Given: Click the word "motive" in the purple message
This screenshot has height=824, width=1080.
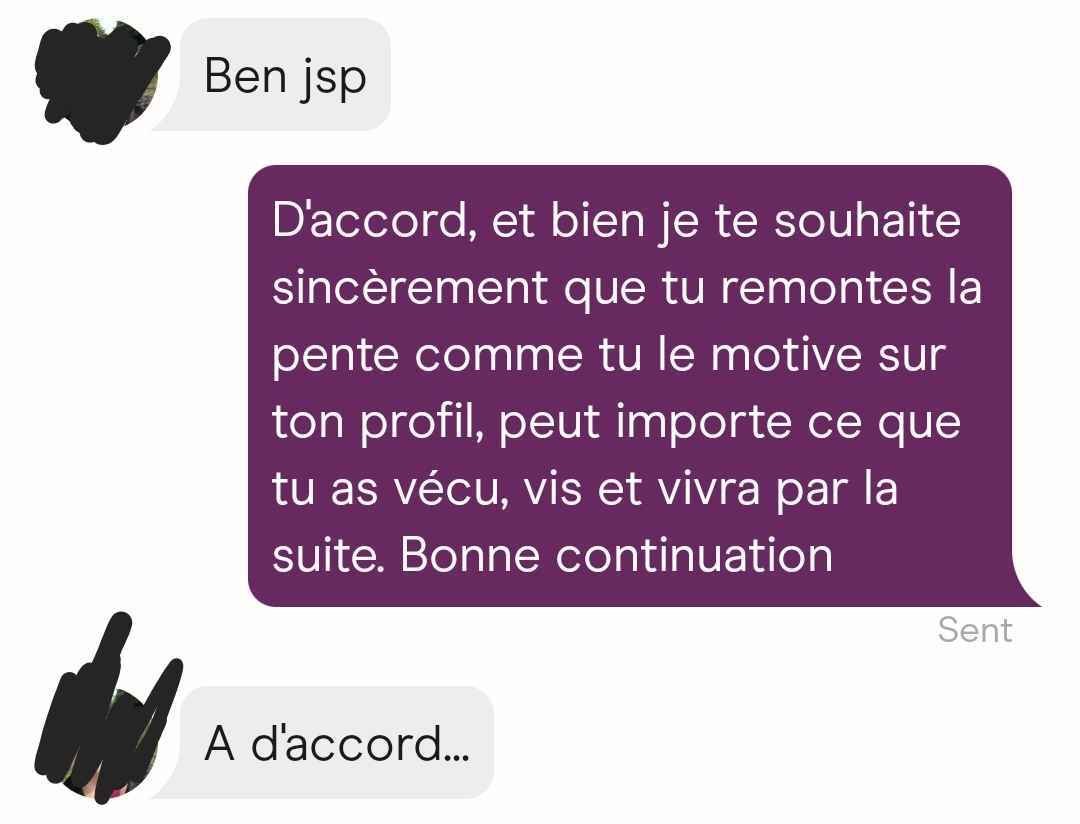Looking at the screenshot, I should pos(786,356).
